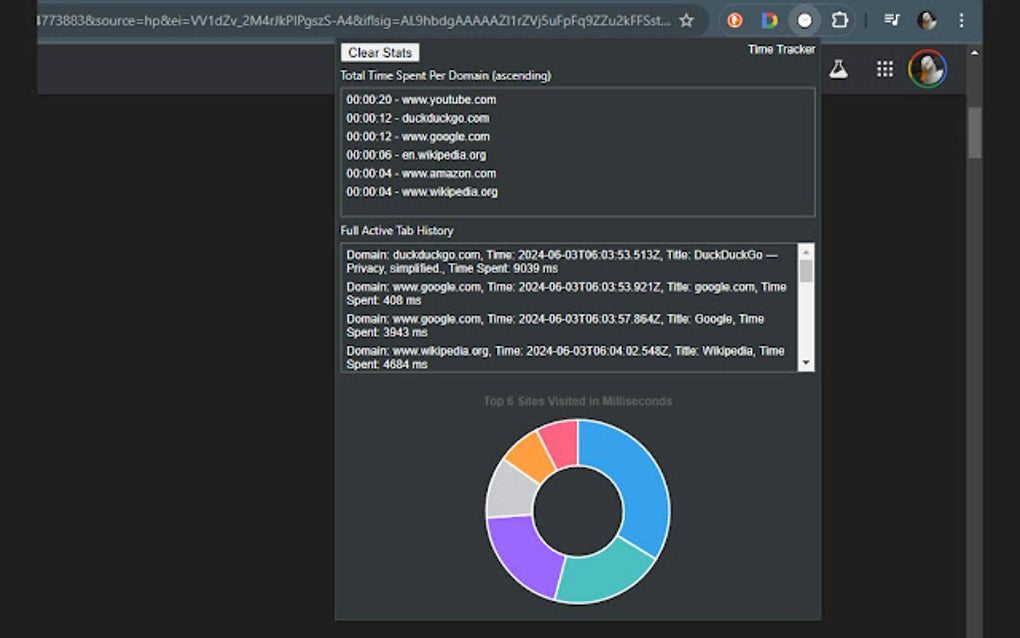Select the www.youtube.com time entry
1020x638 pixels.
pyautogui.click(x=422, y=99)
